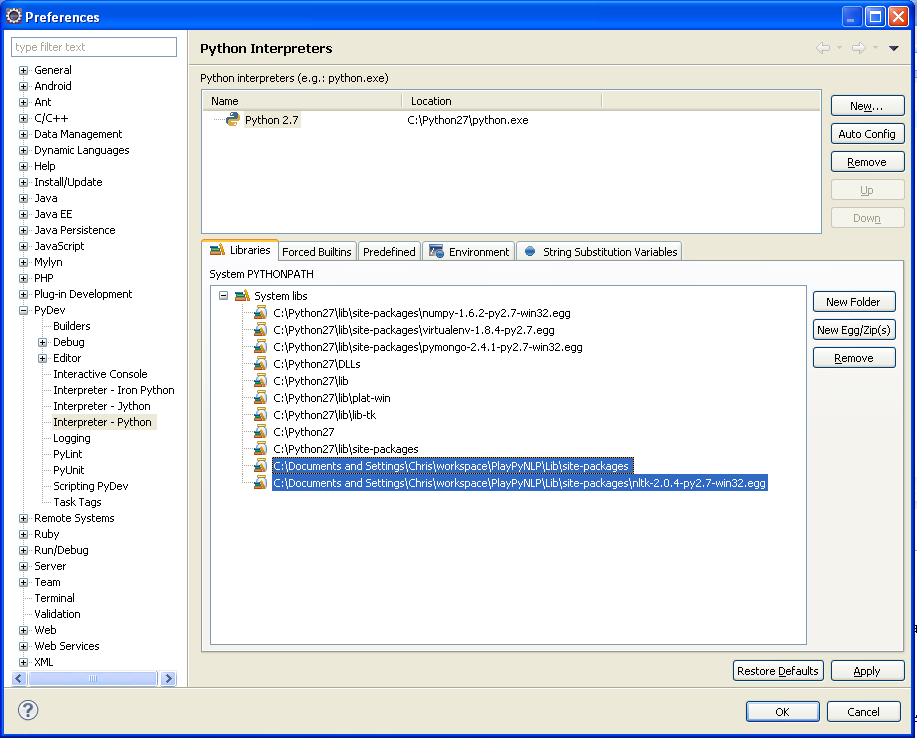Select the Scripting PyDev tree item
Screen dimensions: 917x738
pyautogui.click(x=91, y=486)
